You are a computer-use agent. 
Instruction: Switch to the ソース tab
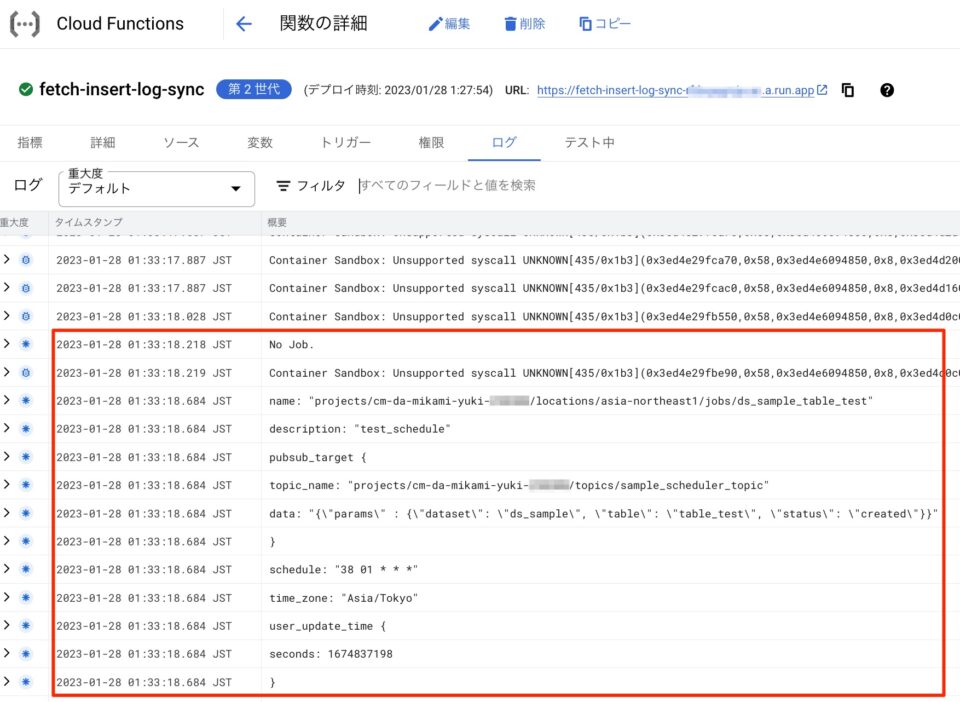coord(180,142)
